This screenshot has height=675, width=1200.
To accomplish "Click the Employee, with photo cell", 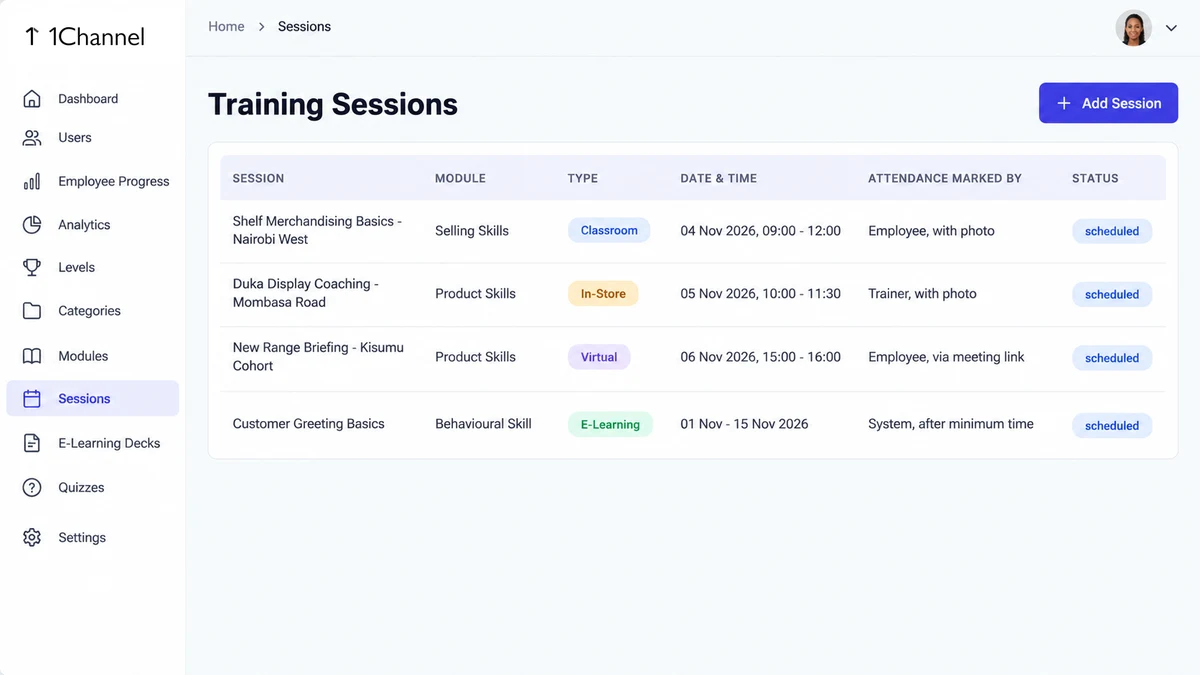I will coord(931,231).
